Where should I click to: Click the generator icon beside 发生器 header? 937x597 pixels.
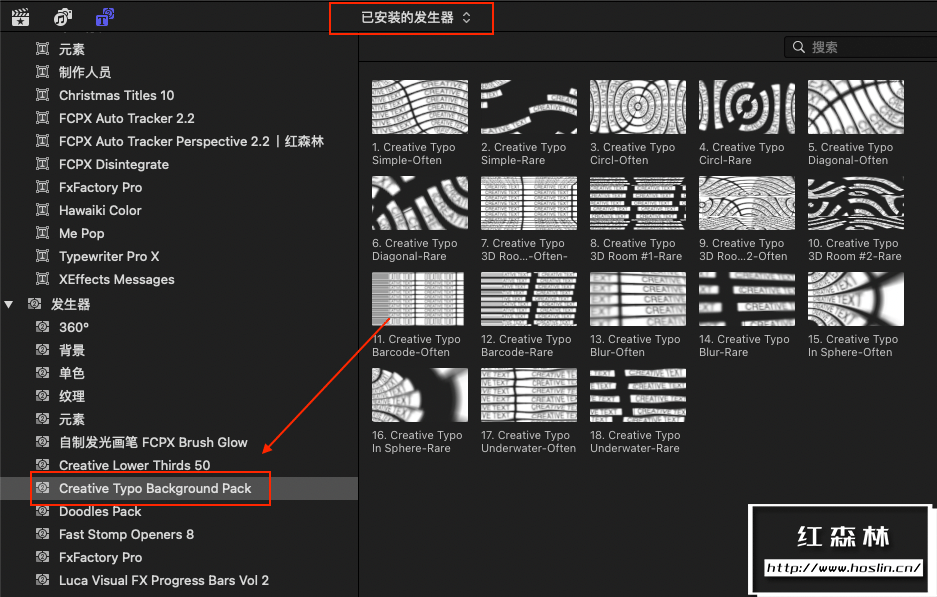(35, 304)
